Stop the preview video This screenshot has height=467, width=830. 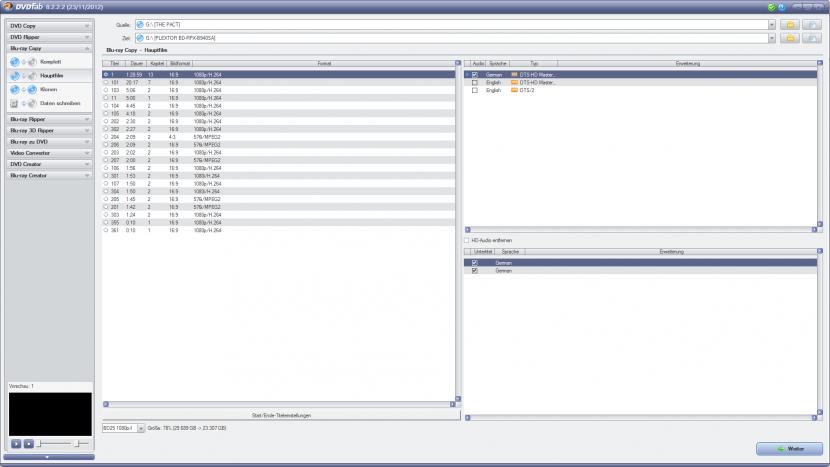click(x=29, y=444)
